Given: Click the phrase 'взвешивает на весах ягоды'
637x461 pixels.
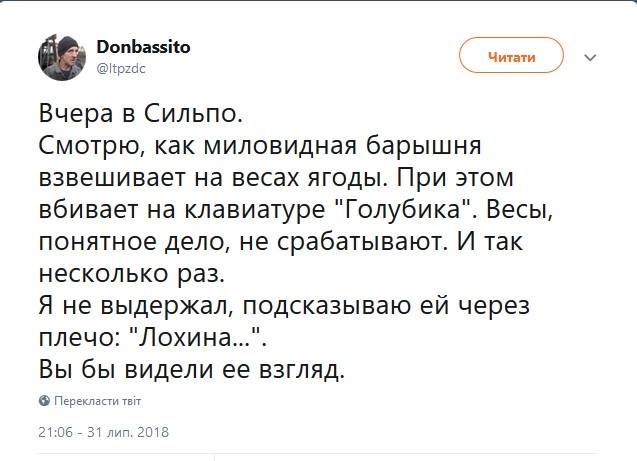Looking at the screenshot, I should click(x=212, y=178).
